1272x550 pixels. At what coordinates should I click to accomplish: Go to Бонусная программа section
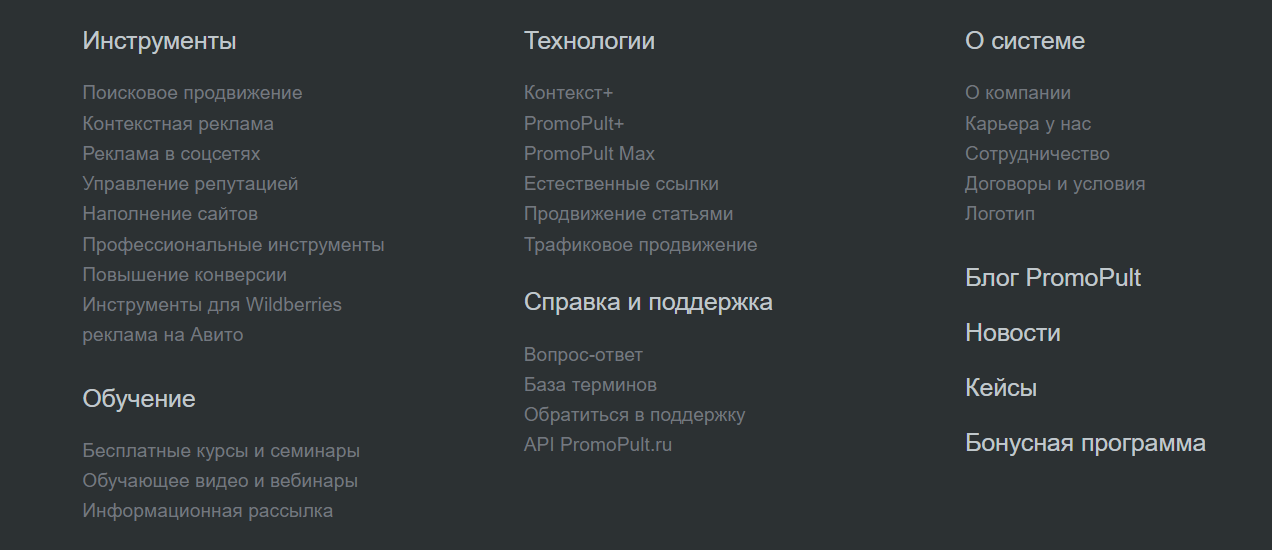click(1085, 443)
